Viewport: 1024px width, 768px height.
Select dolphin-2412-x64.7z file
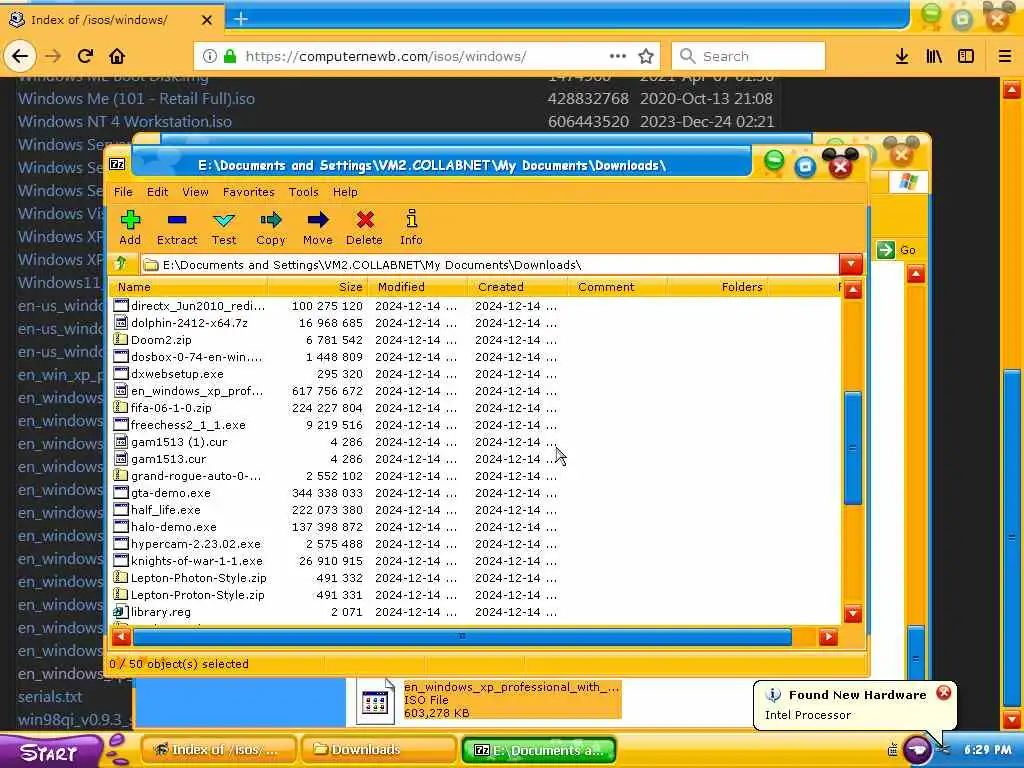pyautogui.click(x=189, y=323)
